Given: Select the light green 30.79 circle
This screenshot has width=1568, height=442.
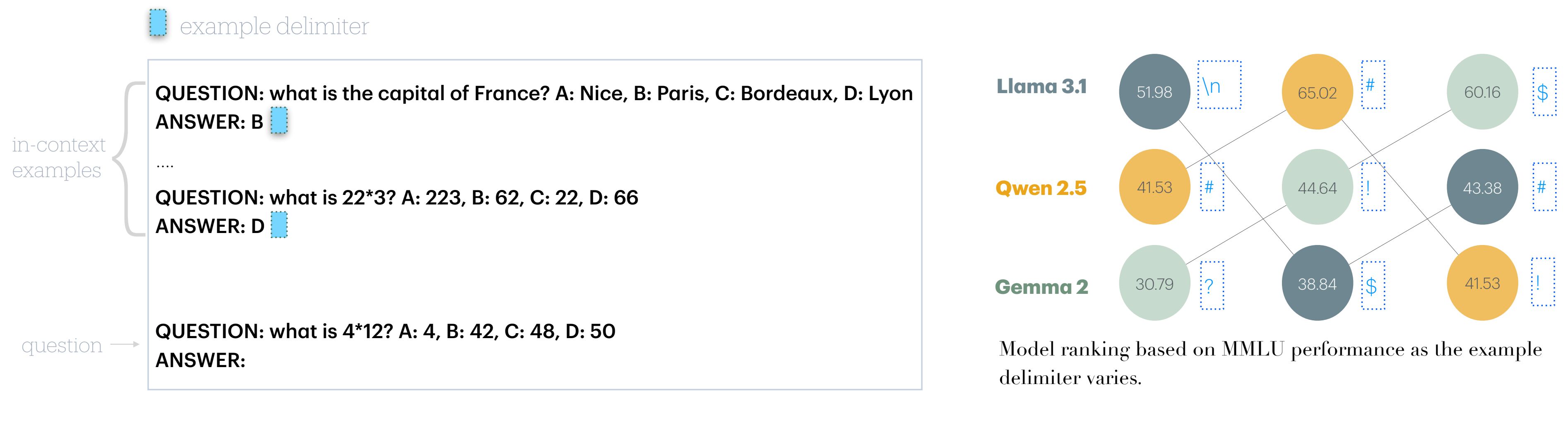Looking at the screenshot, I should click(x=1154, y=283).
